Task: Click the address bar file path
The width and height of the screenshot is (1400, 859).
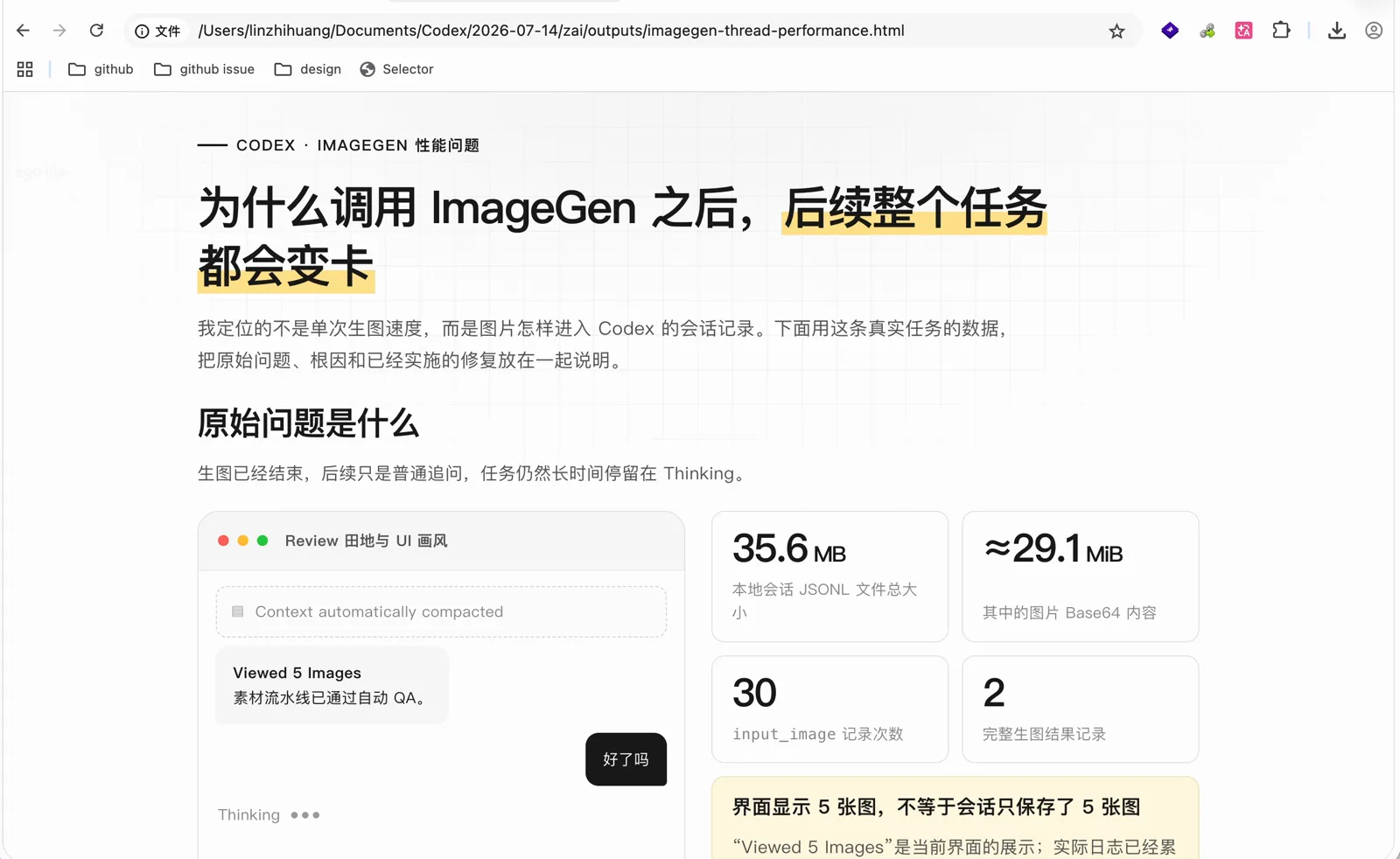Action: (x=551, y=31)
